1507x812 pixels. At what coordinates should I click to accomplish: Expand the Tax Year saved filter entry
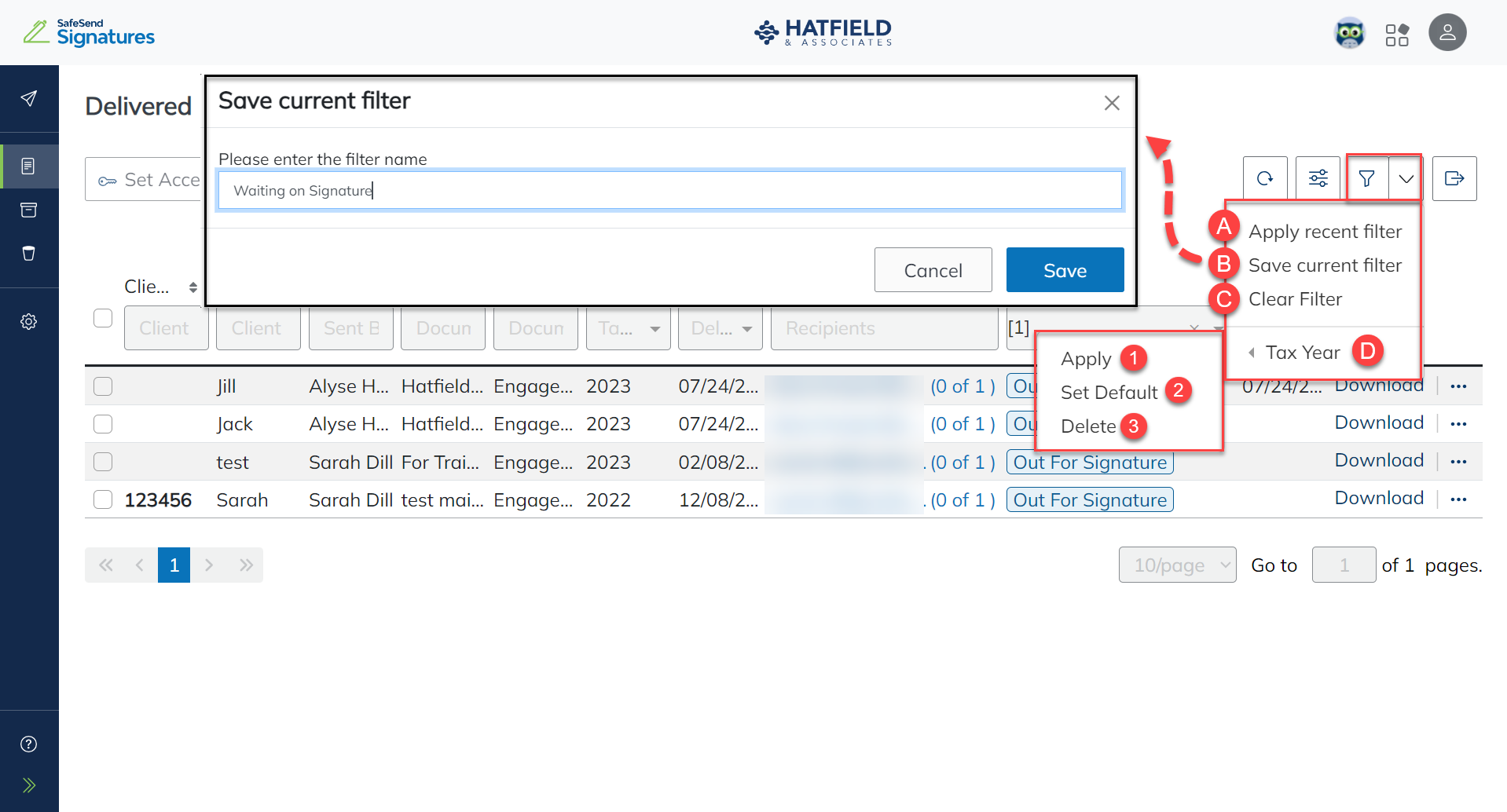pyautogui.click(x=1300, y=352)
